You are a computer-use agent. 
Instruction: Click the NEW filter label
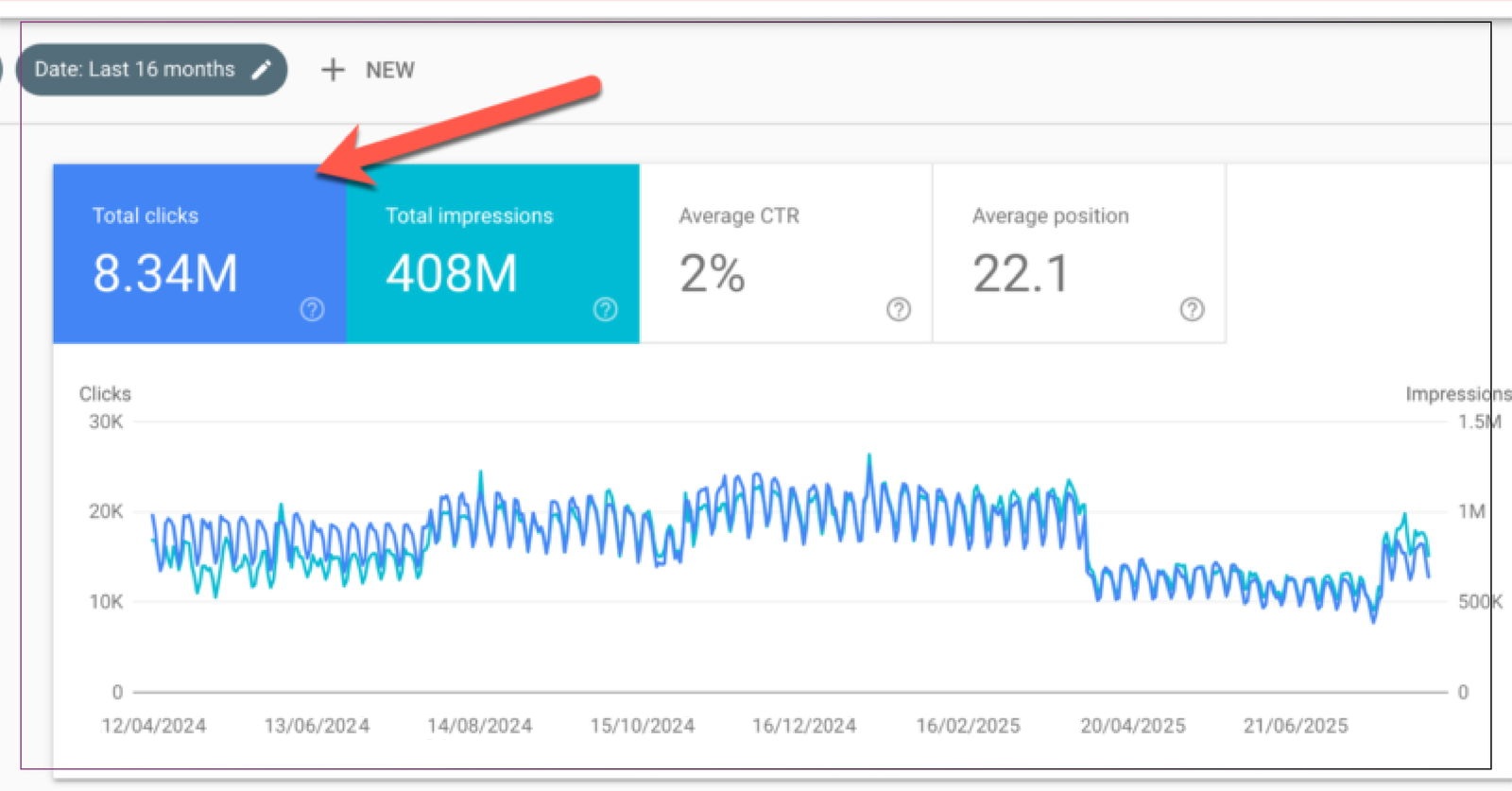(x=389, y=70)
